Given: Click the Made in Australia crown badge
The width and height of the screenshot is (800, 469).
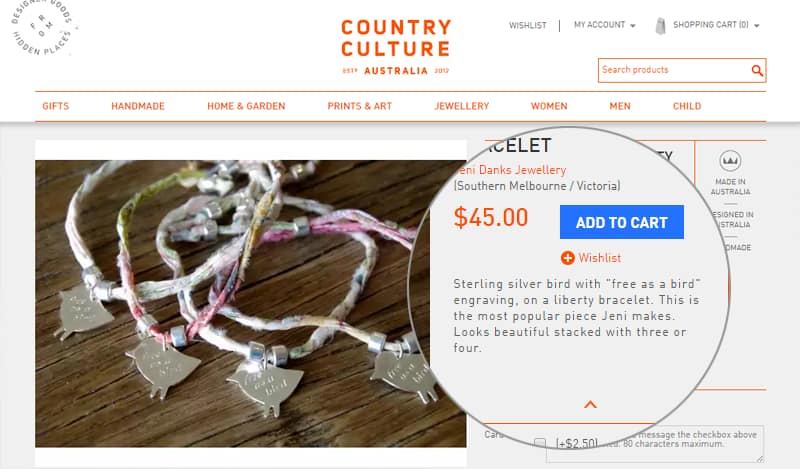Looking at the screenshot, I should click(730, 161).
